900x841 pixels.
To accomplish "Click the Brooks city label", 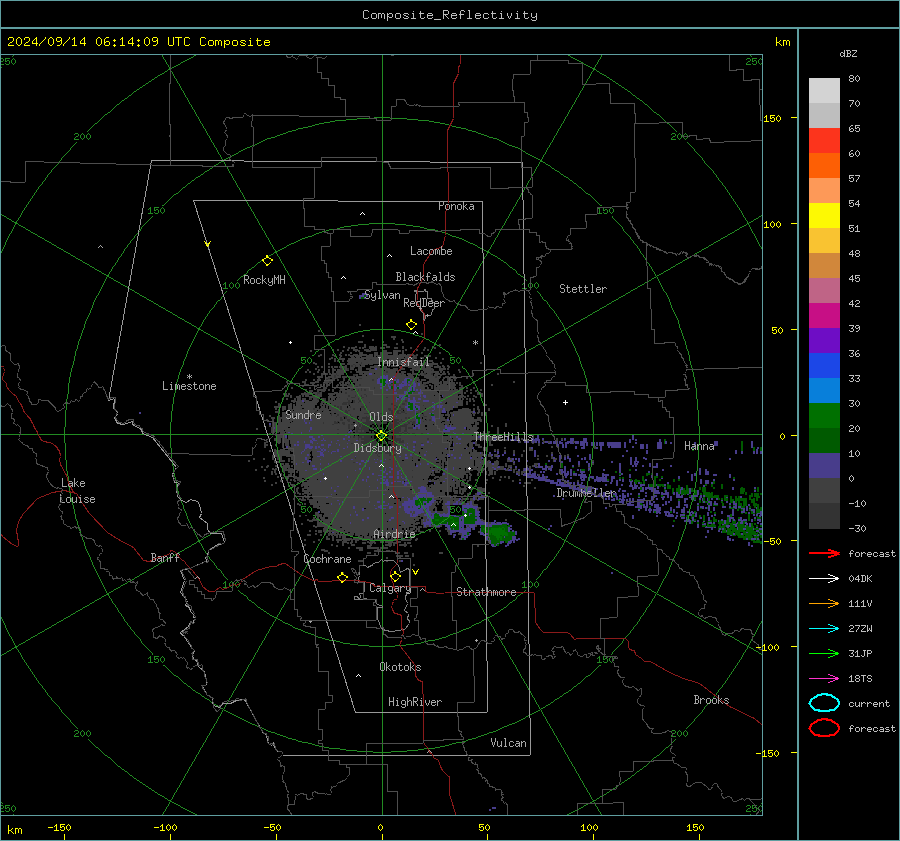I will point(711,700).
